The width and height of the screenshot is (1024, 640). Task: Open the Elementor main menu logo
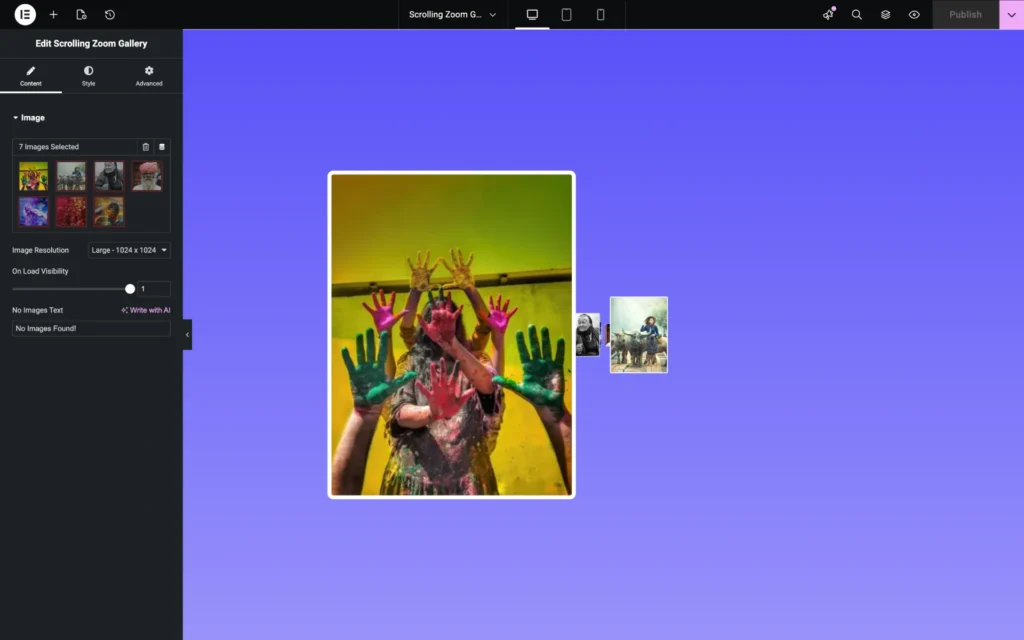[x=24, y=14]
